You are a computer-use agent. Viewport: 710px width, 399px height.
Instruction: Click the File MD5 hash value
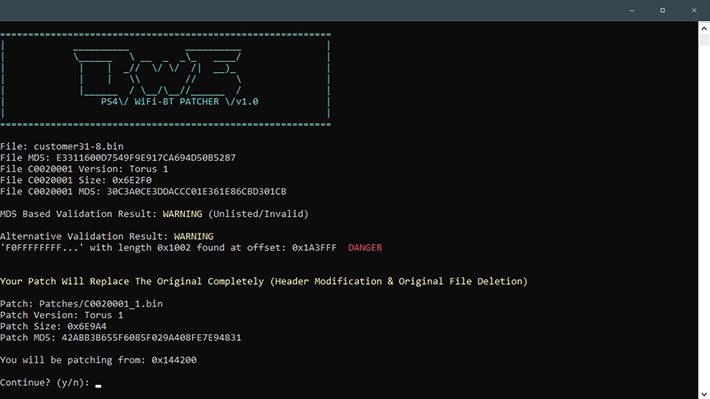[146, 158]
